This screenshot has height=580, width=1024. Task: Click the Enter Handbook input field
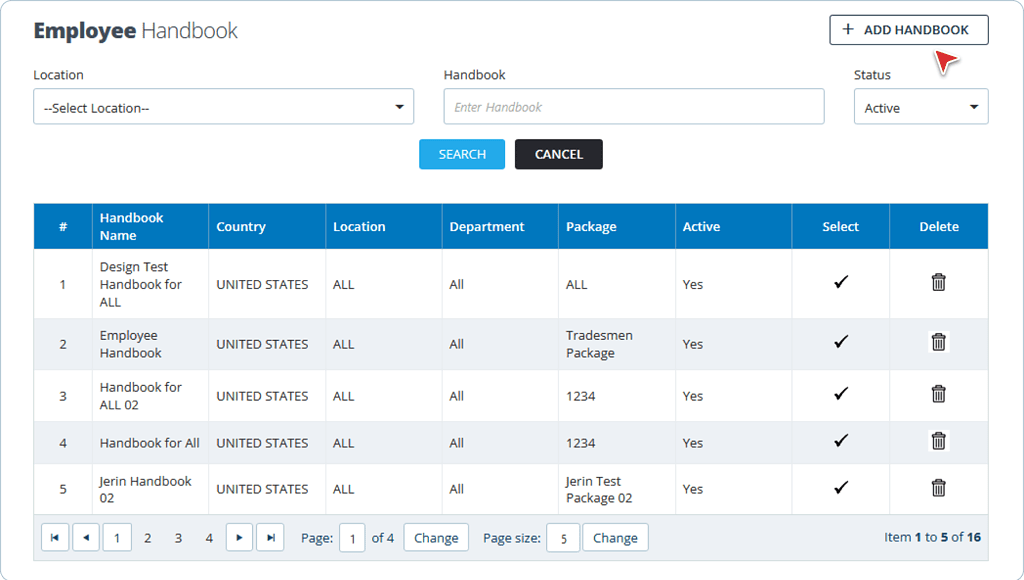[633, 107]
